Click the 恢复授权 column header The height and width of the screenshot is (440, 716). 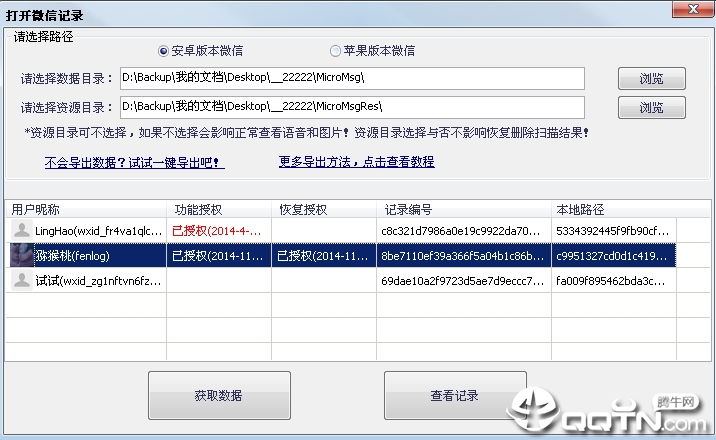coord(324,210)
